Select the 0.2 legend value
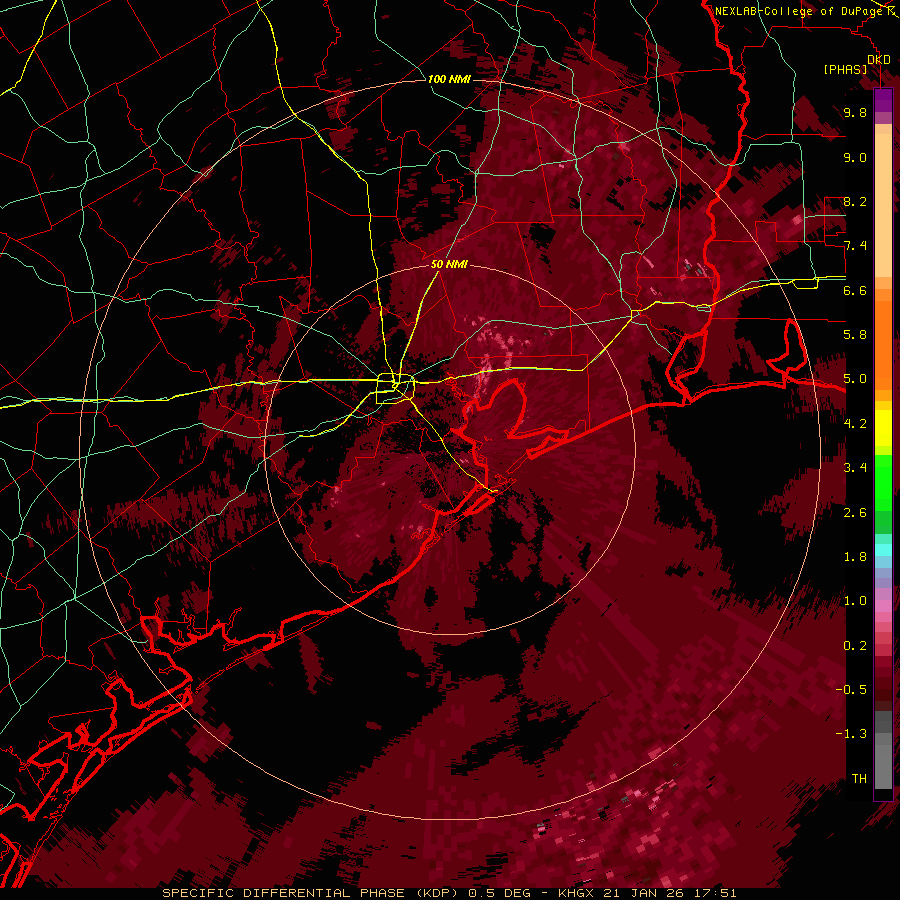The height and width of the screenshot is (900, 900). (x=855, y=646)
